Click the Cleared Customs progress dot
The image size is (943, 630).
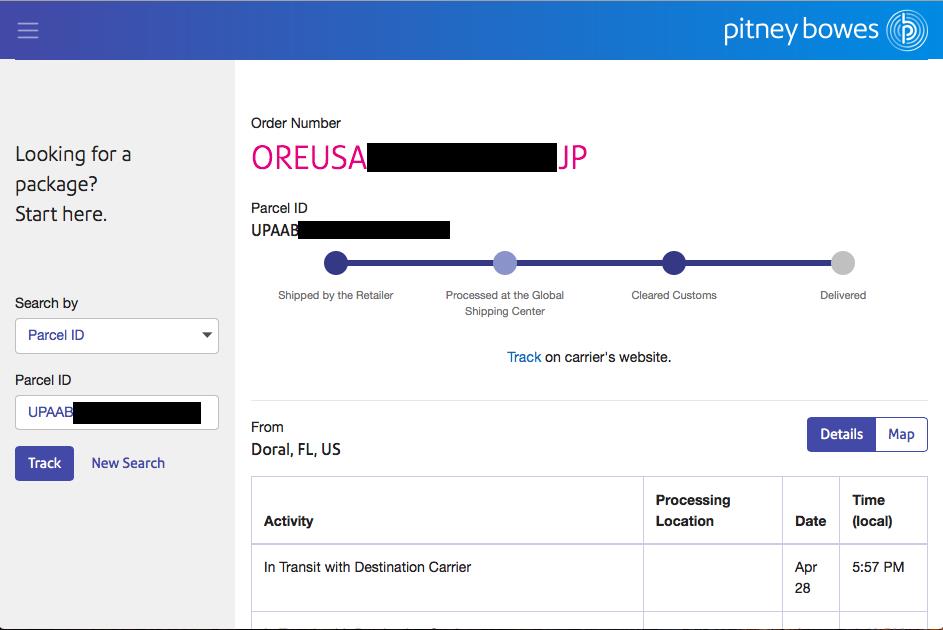point(674,263)
